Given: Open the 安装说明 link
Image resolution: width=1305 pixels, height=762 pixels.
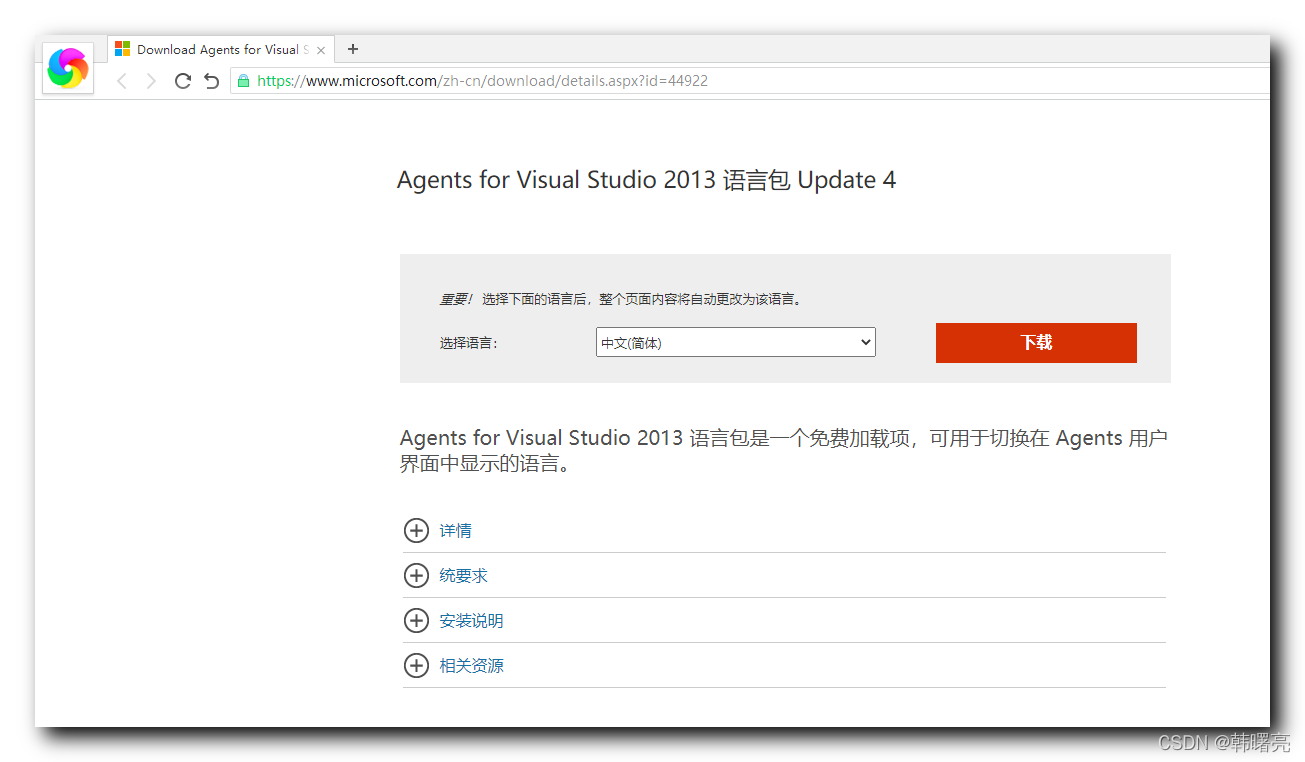Looking at the screenshot, I should pyautogui.click(x=472, y=621).
